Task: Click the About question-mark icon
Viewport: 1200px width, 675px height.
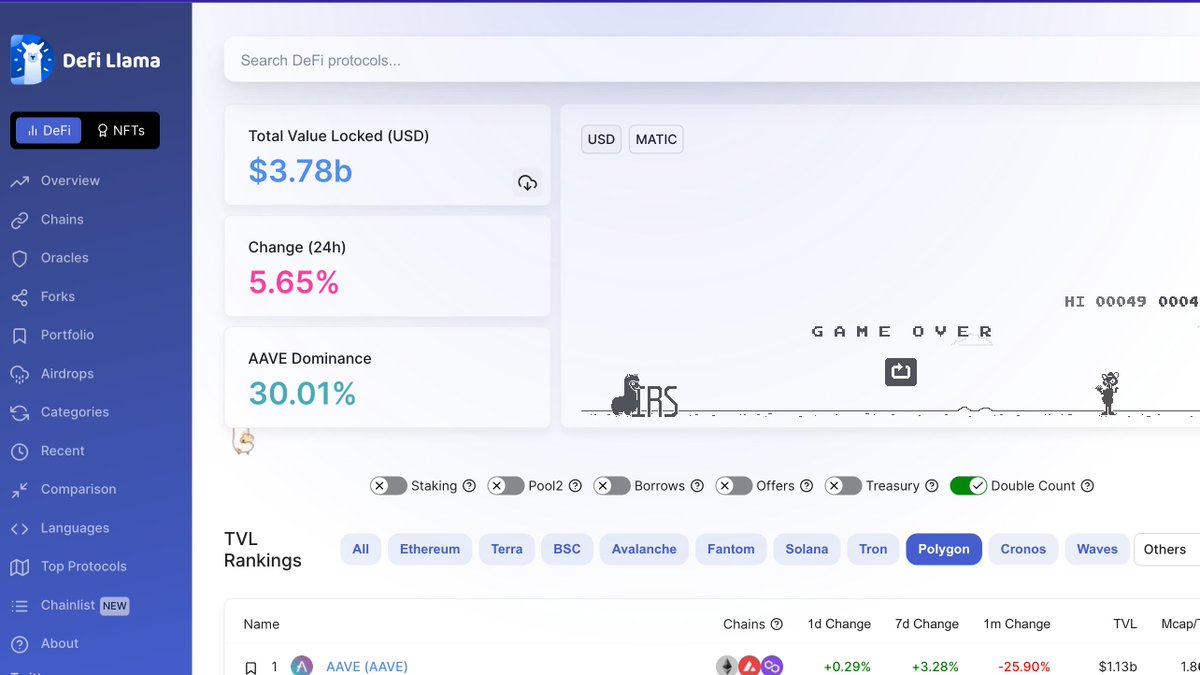Action: coord(20,644)
